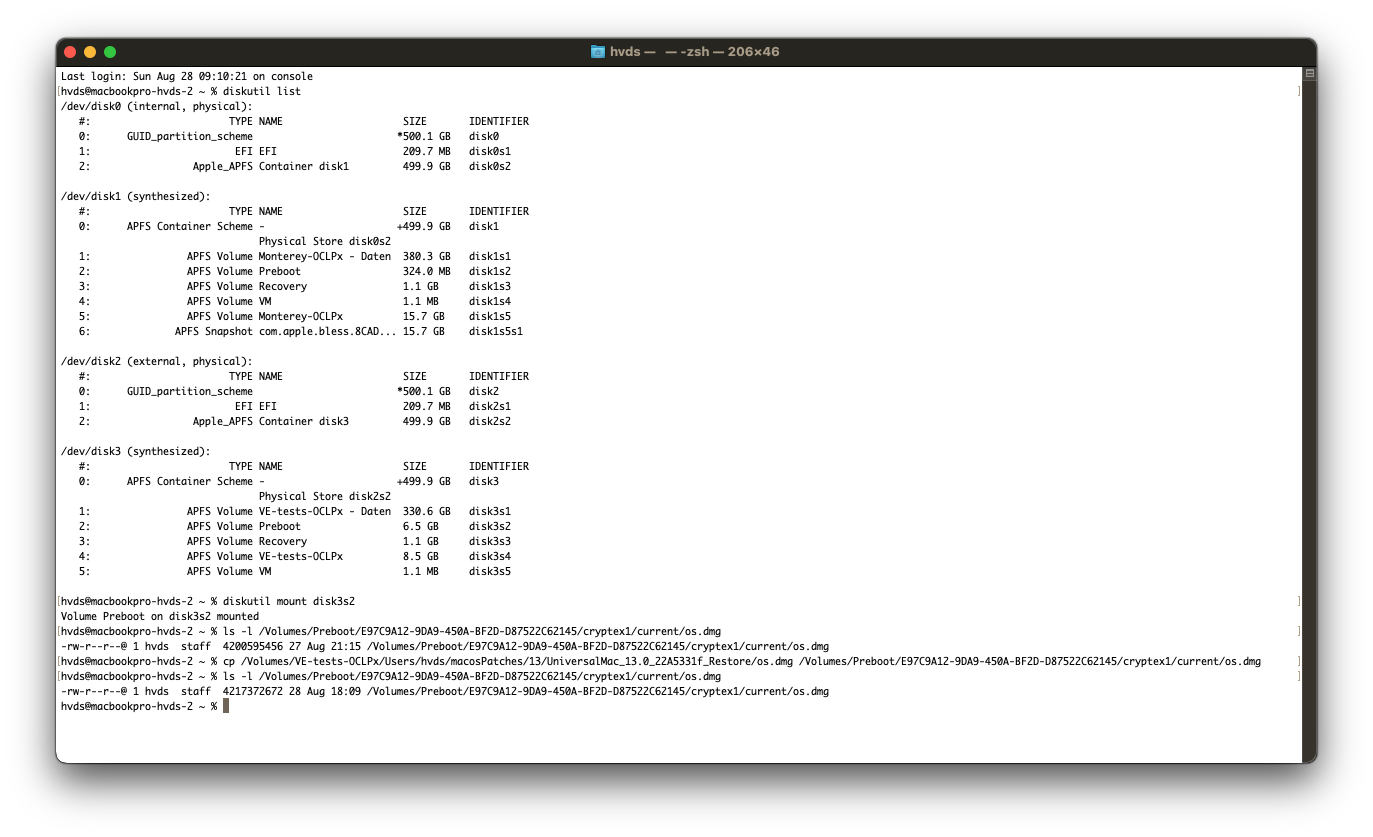Zoom the Terminal window with the green button

[x=110, y=52]
